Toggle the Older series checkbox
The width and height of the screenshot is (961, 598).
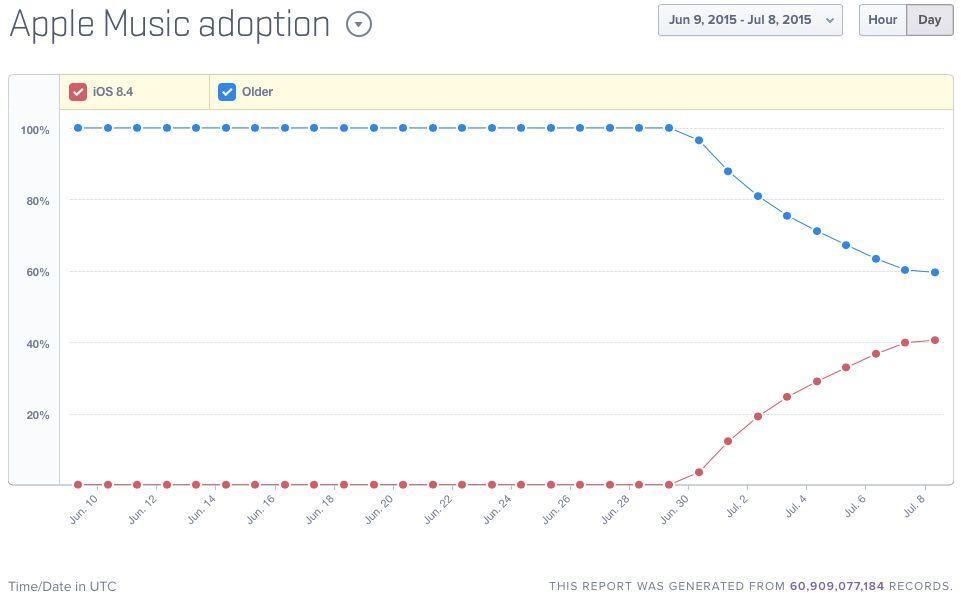[x=227, y=92]
